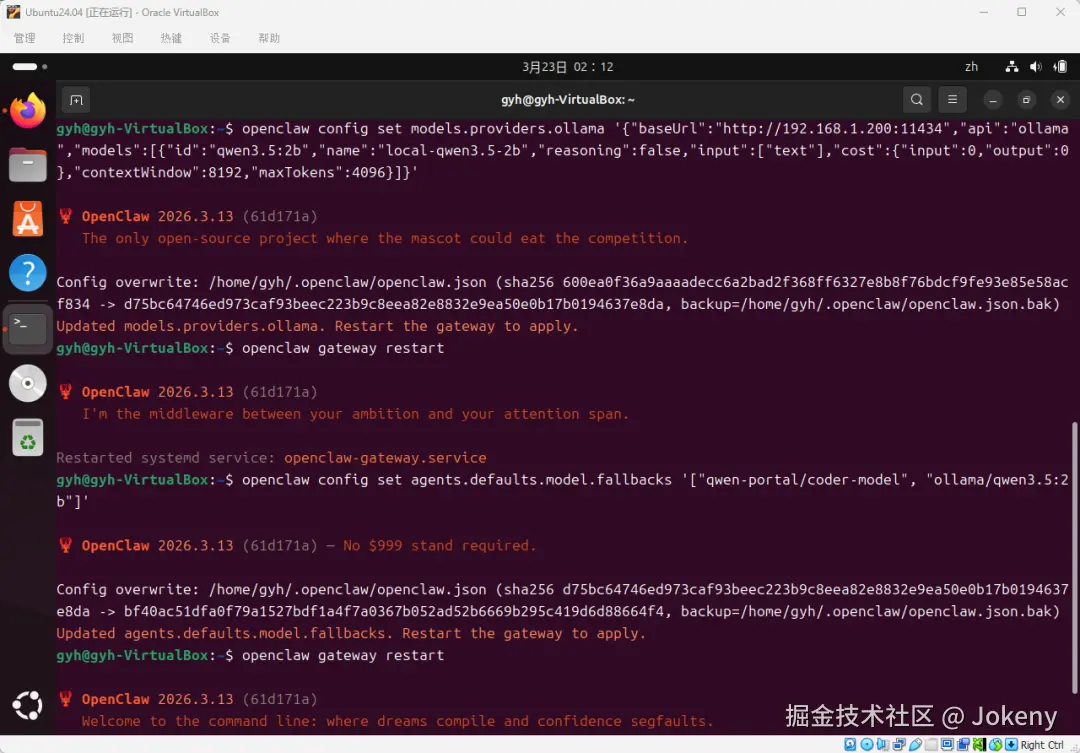Open the optical disc icon in dock
Image resolution: width=1080 pixels, height=753 pixels.
28,383
